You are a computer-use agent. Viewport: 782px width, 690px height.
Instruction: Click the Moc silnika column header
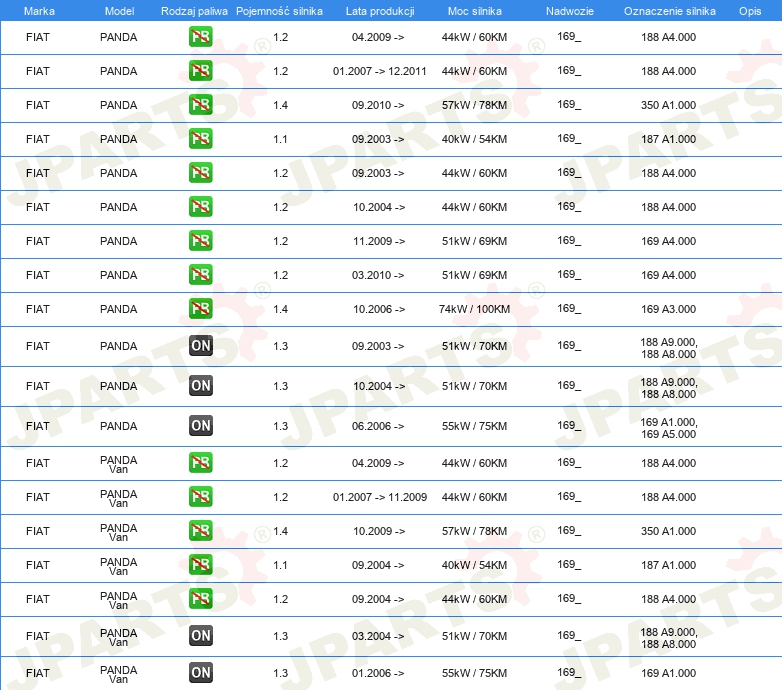[475, 11]
